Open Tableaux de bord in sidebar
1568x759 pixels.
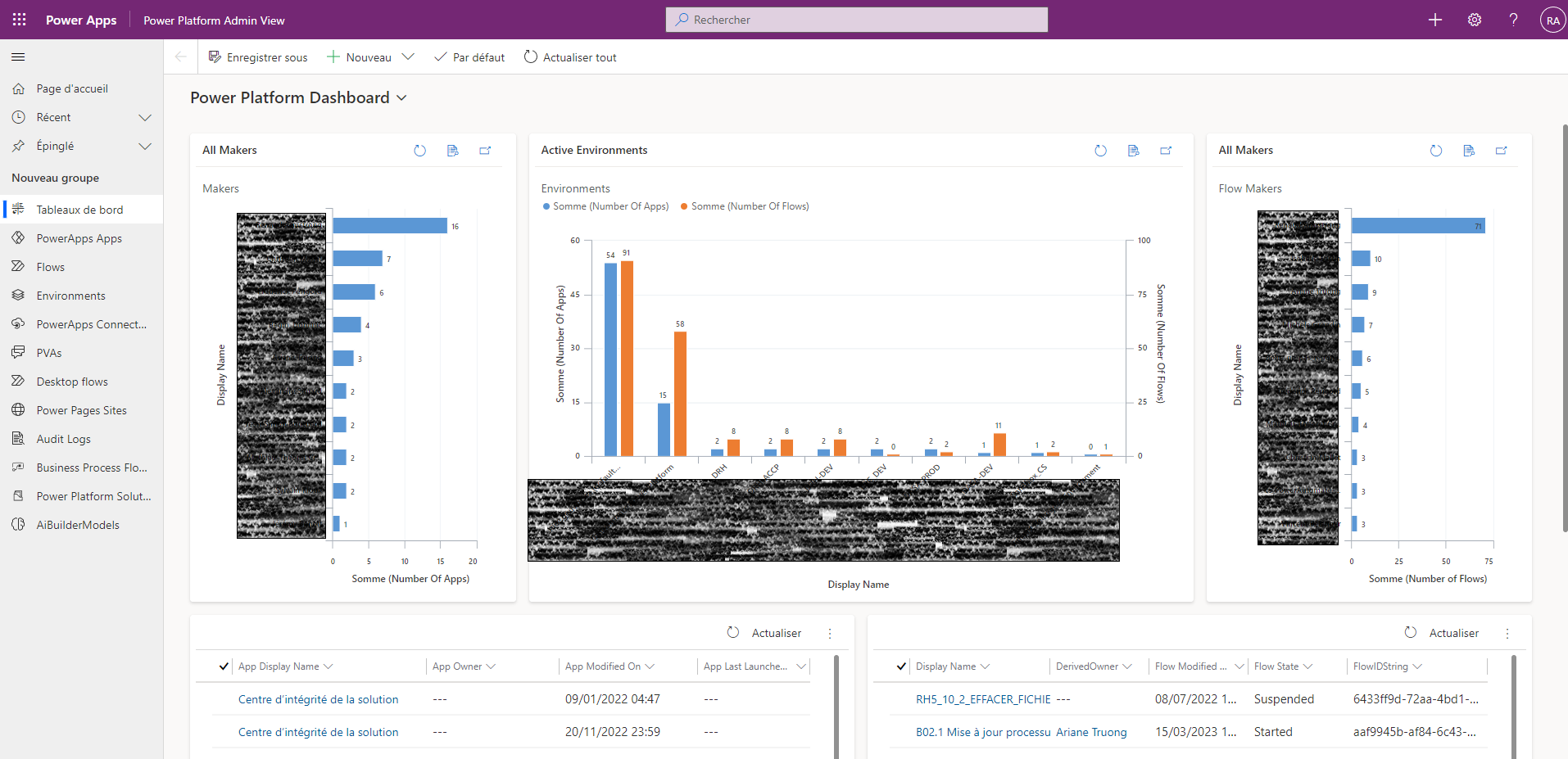pyautogui.click(x=82, y=210)
